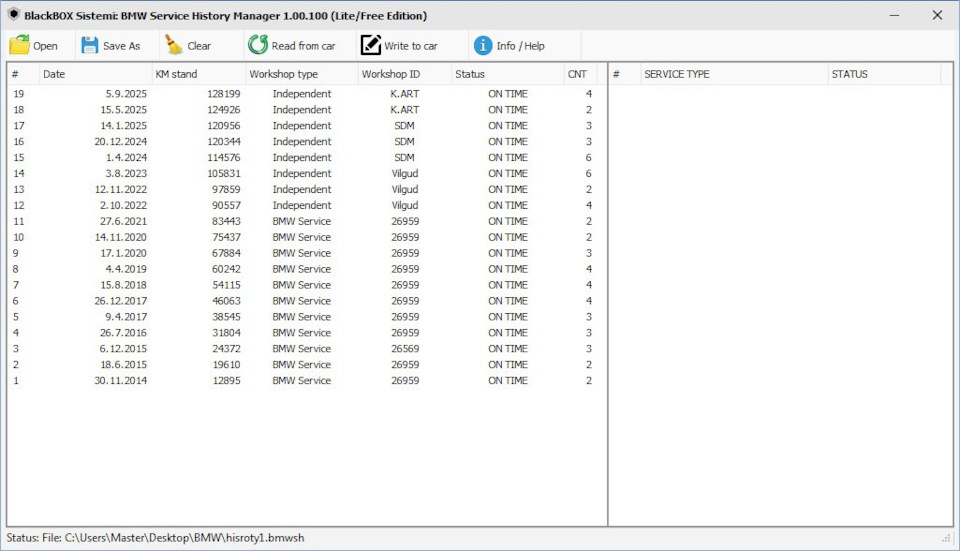Select entry dated 20.12.2024
Image resolution: width=960 pixels, height=551 pixels.
[302, 141]
